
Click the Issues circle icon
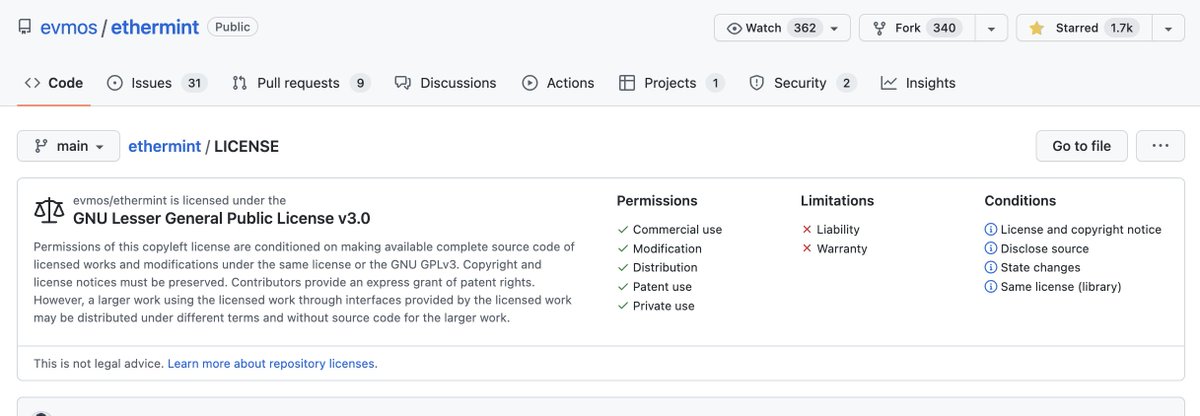click(x=115, y=83)
